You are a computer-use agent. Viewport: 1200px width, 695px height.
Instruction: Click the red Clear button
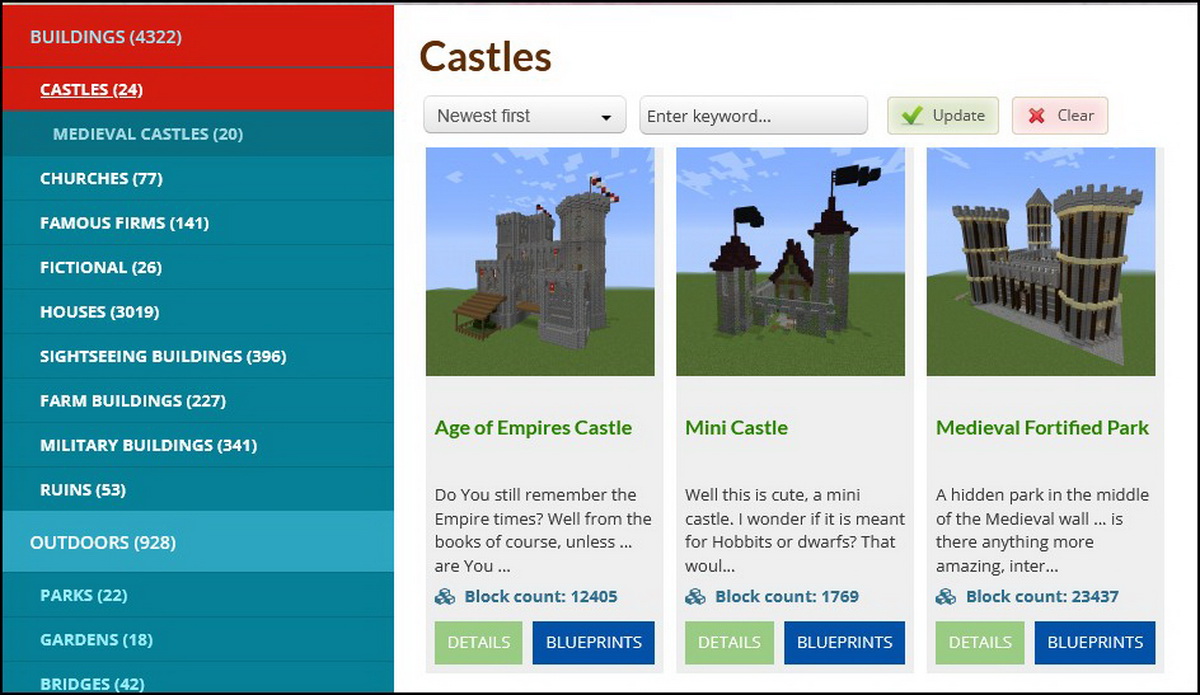pyautogui.click(x=1060, y=115)
